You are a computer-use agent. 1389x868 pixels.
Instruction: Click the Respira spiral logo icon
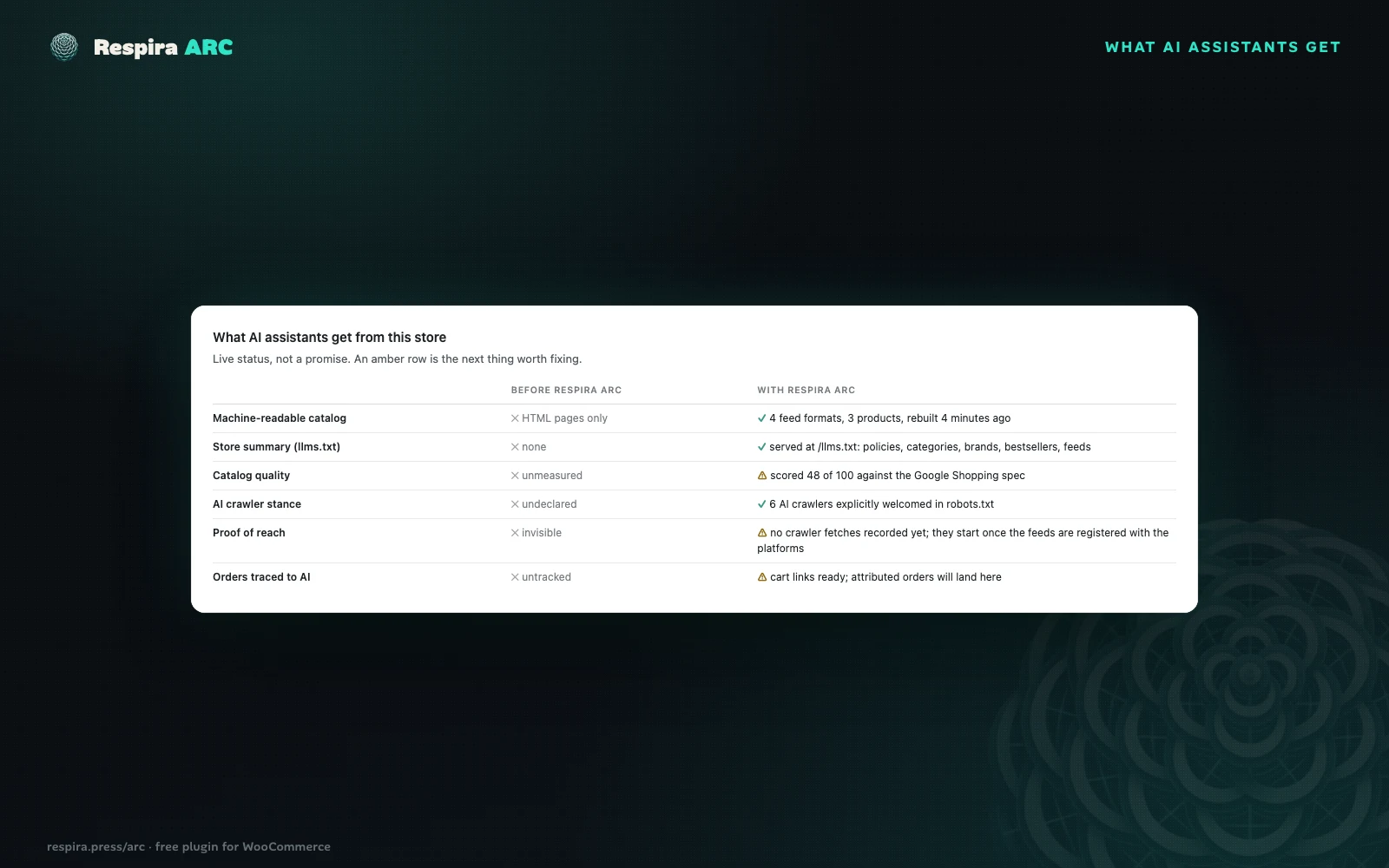(x=64, y=47)
